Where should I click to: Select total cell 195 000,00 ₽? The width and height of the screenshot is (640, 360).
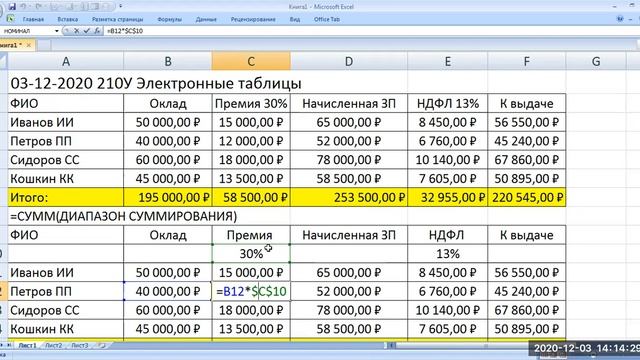pyautogui.click(x=168, y=198)
